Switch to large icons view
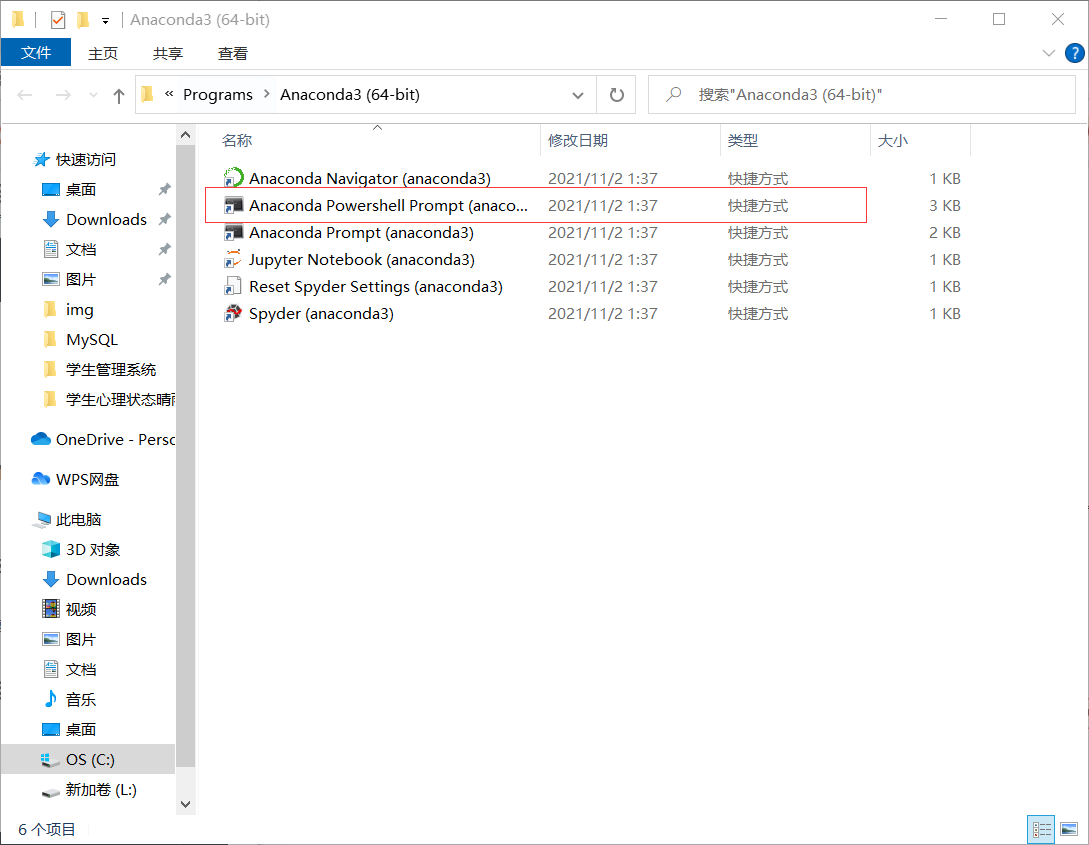Screen dimensions: 1089x845 [1069, 829]
